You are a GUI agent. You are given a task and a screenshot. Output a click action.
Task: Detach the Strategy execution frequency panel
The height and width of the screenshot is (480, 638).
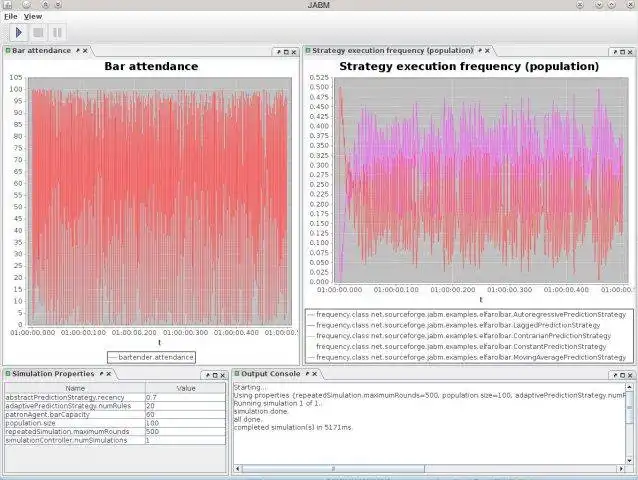click(x=615, y=52)
